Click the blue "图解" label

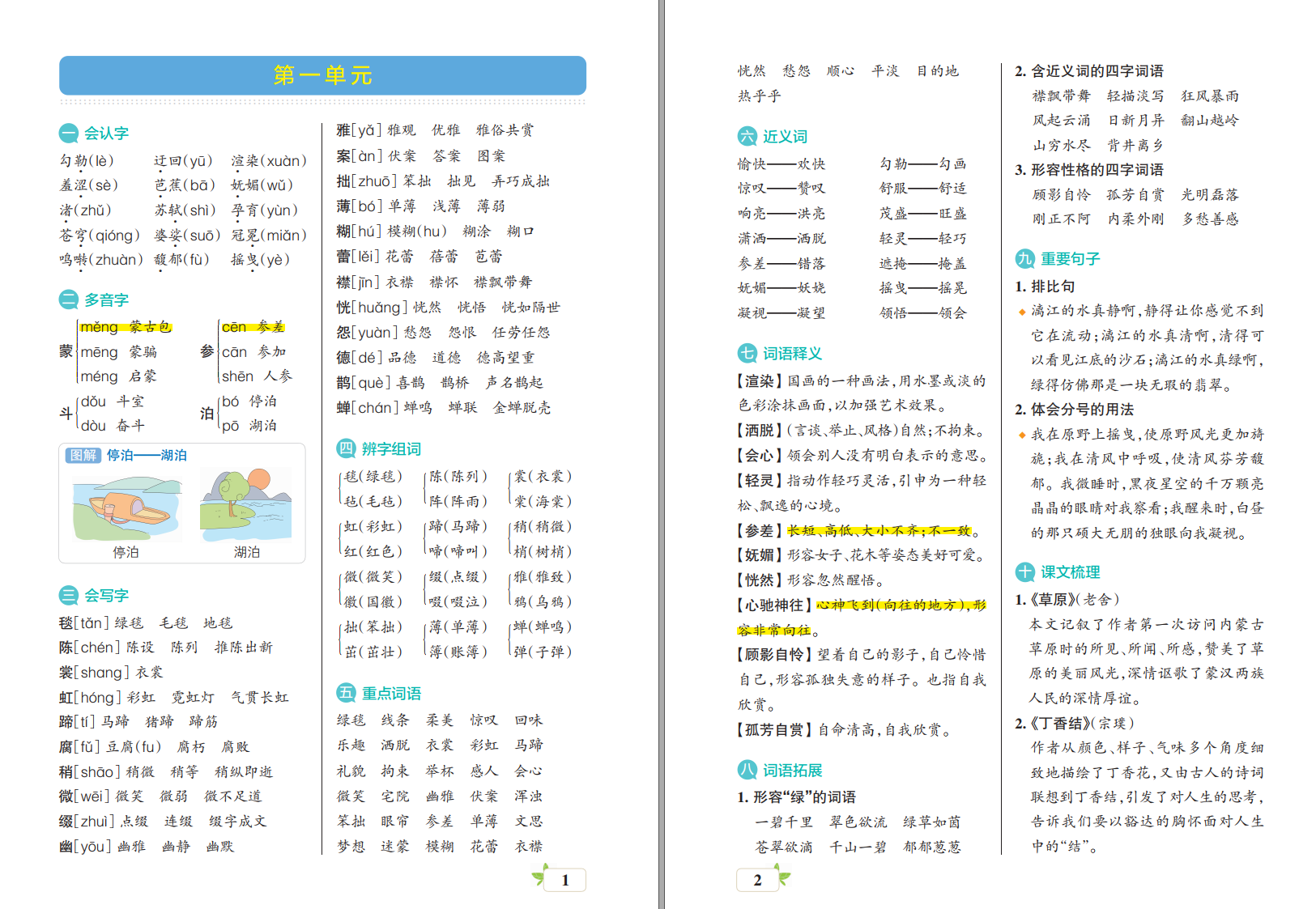(83, 456)
